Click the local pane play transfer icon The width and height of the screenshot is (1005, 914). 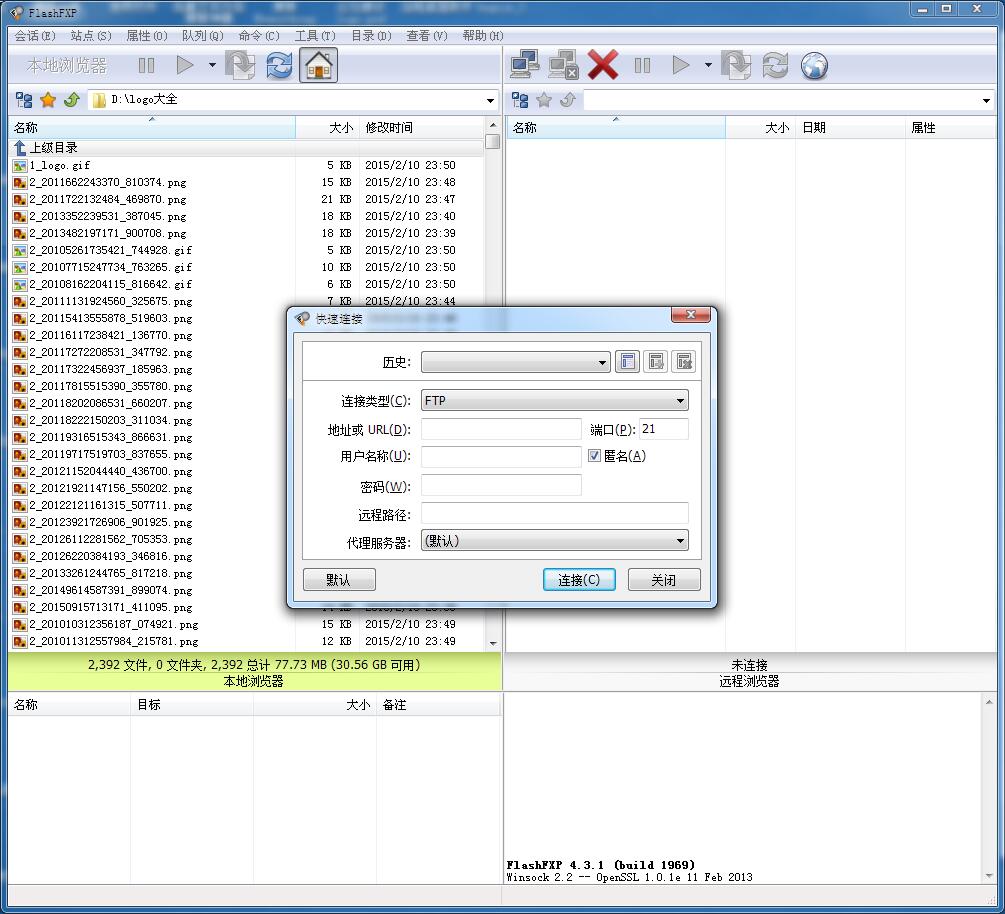[x=185, y=65]
